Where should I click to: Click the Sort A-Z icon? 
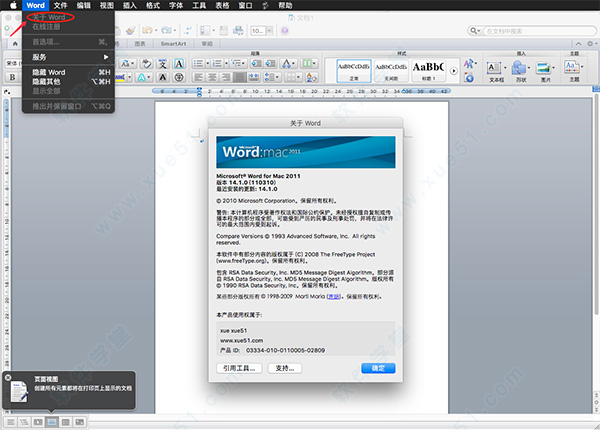tap(311, 78)
